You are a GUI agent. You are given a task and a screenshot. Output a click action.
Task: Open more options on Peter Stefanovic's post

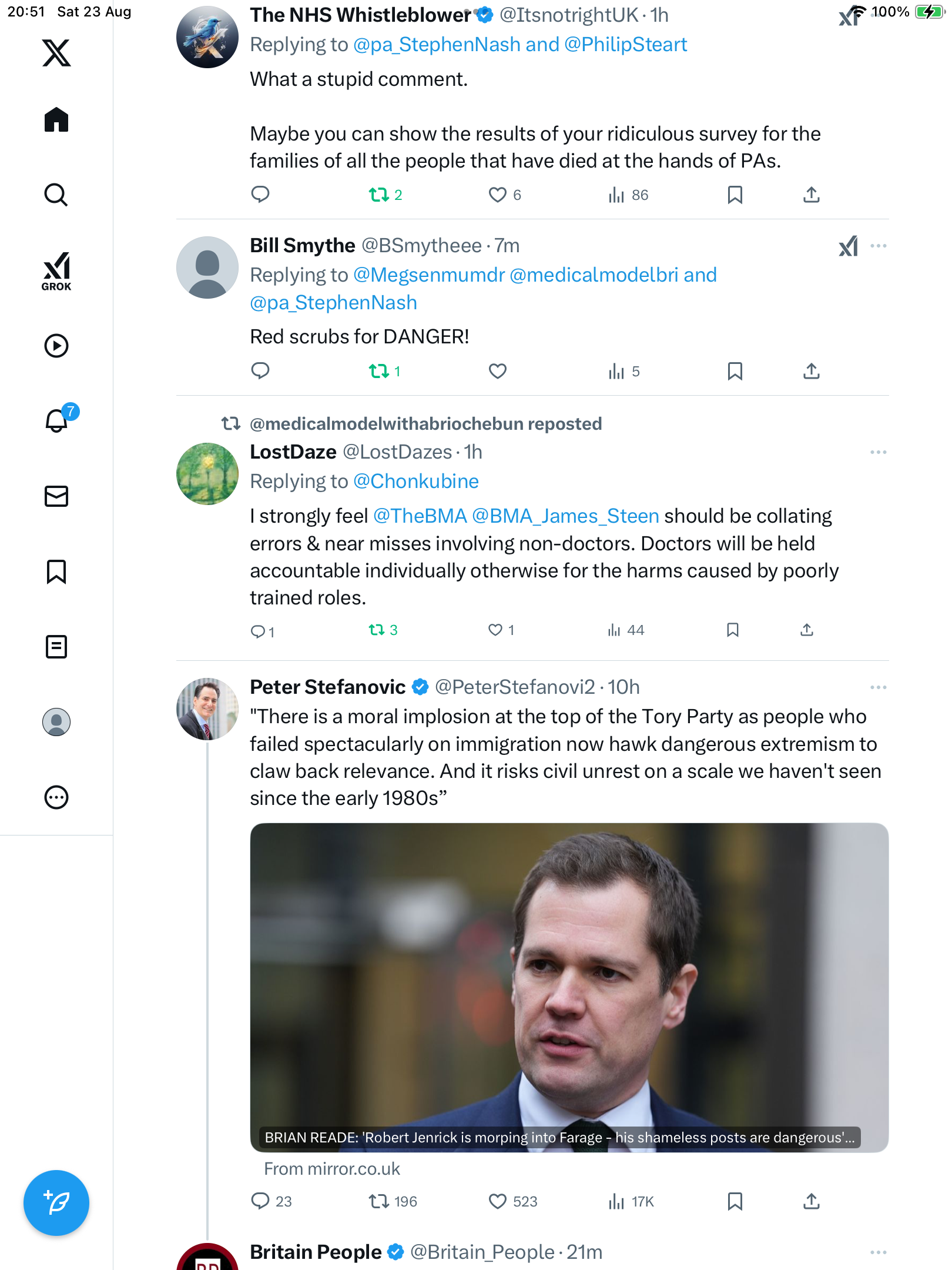tap(878, 687)
